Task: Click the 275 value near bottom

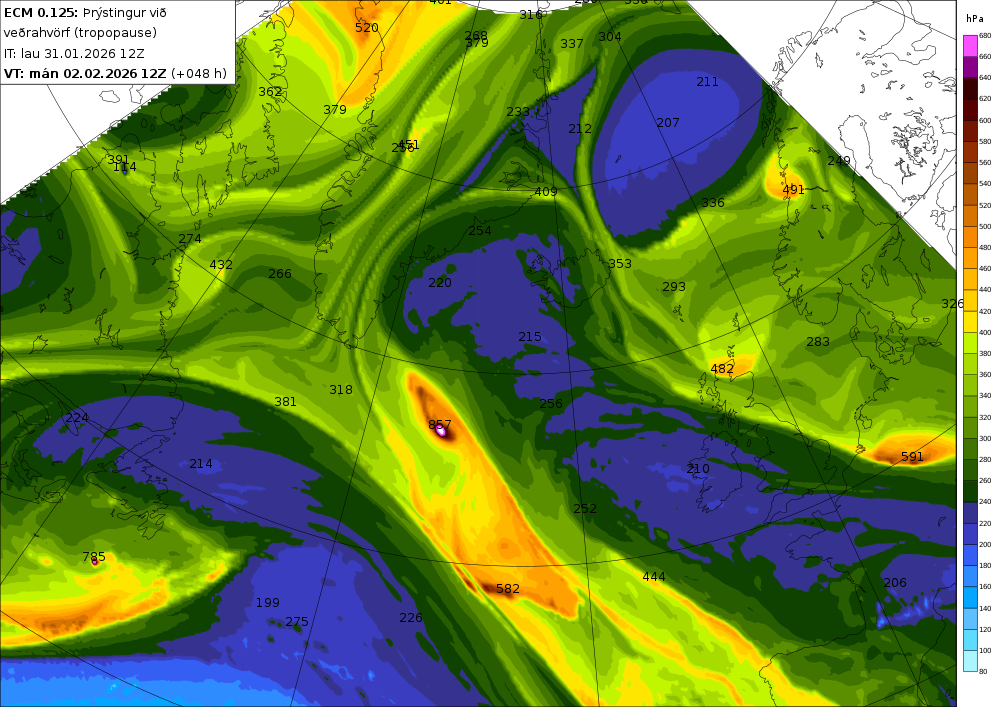Action: [297, 622]
